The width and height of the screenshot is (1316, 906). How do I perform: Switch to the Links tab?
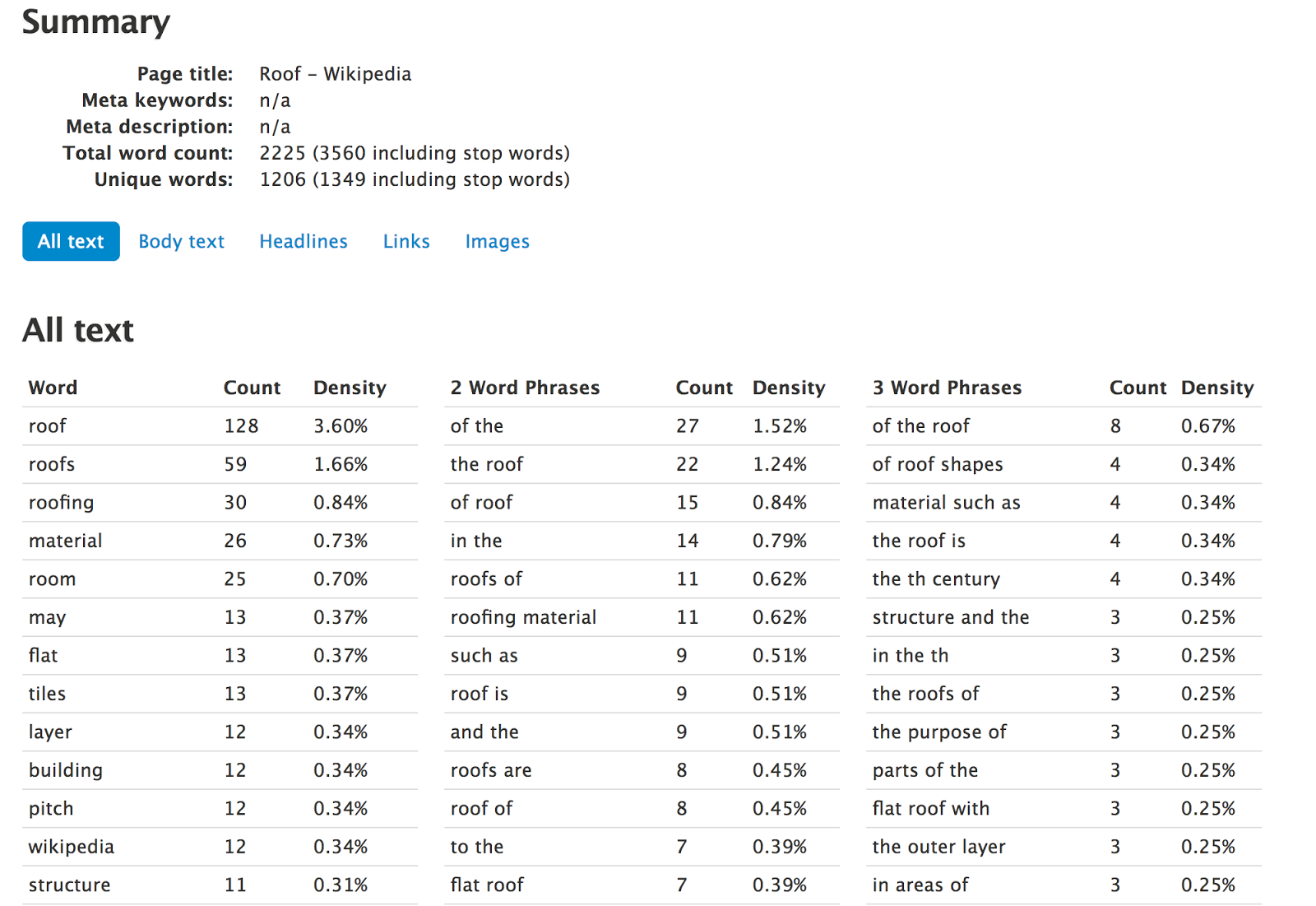point(406,241)
